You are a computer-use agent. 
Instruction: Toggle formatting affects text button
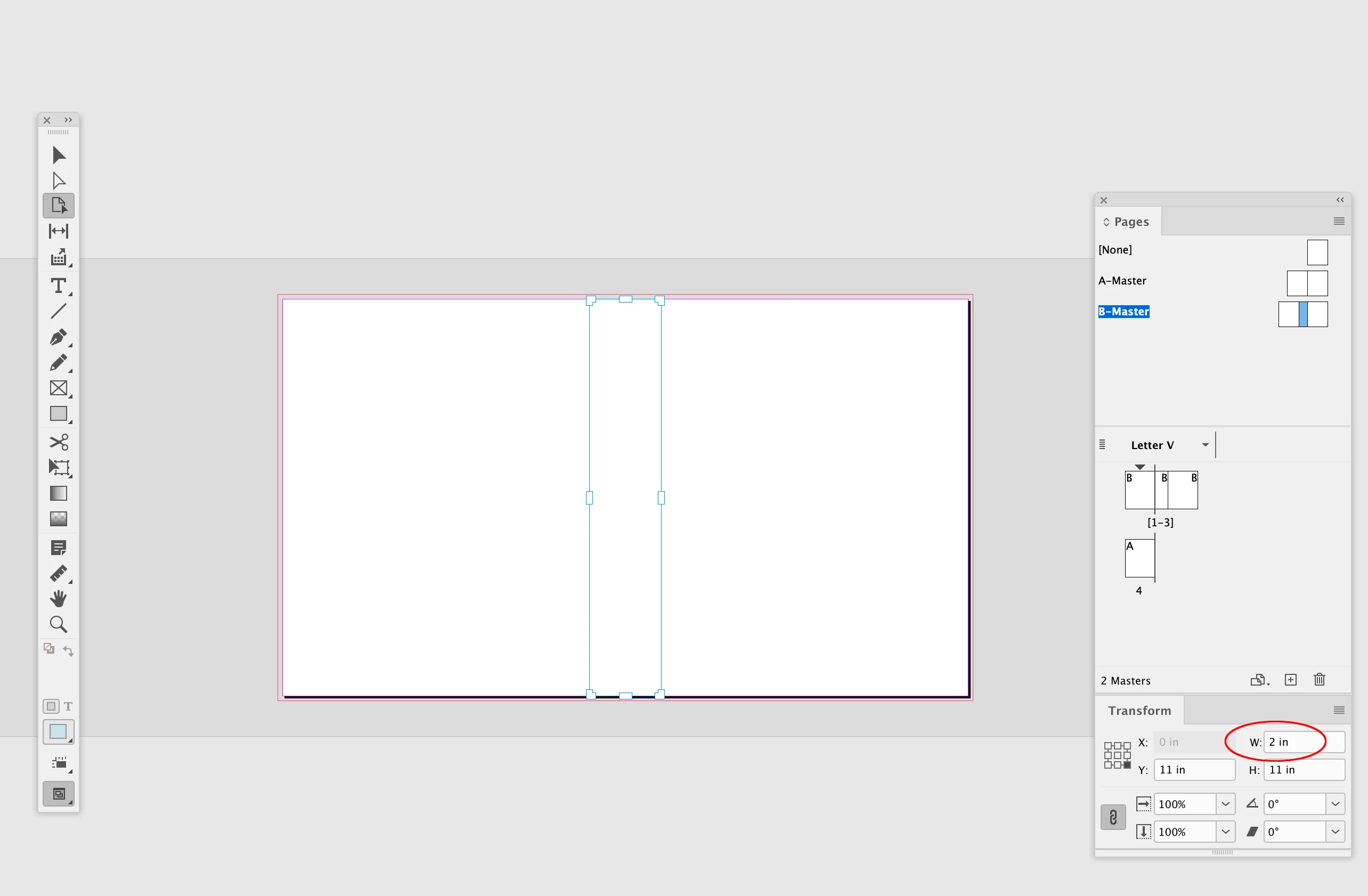pos(68,706)
